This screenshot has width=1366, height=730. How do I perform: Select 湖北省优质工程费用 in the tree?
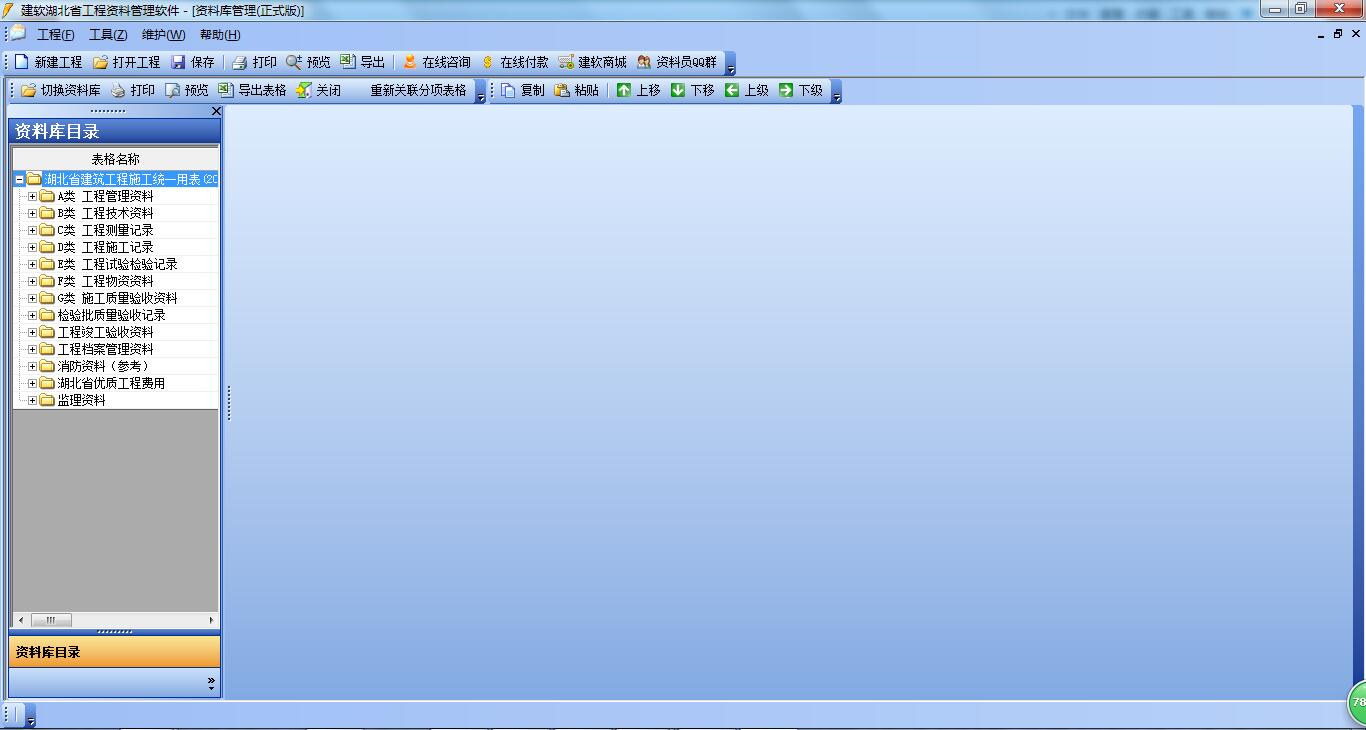click(111, 383)
